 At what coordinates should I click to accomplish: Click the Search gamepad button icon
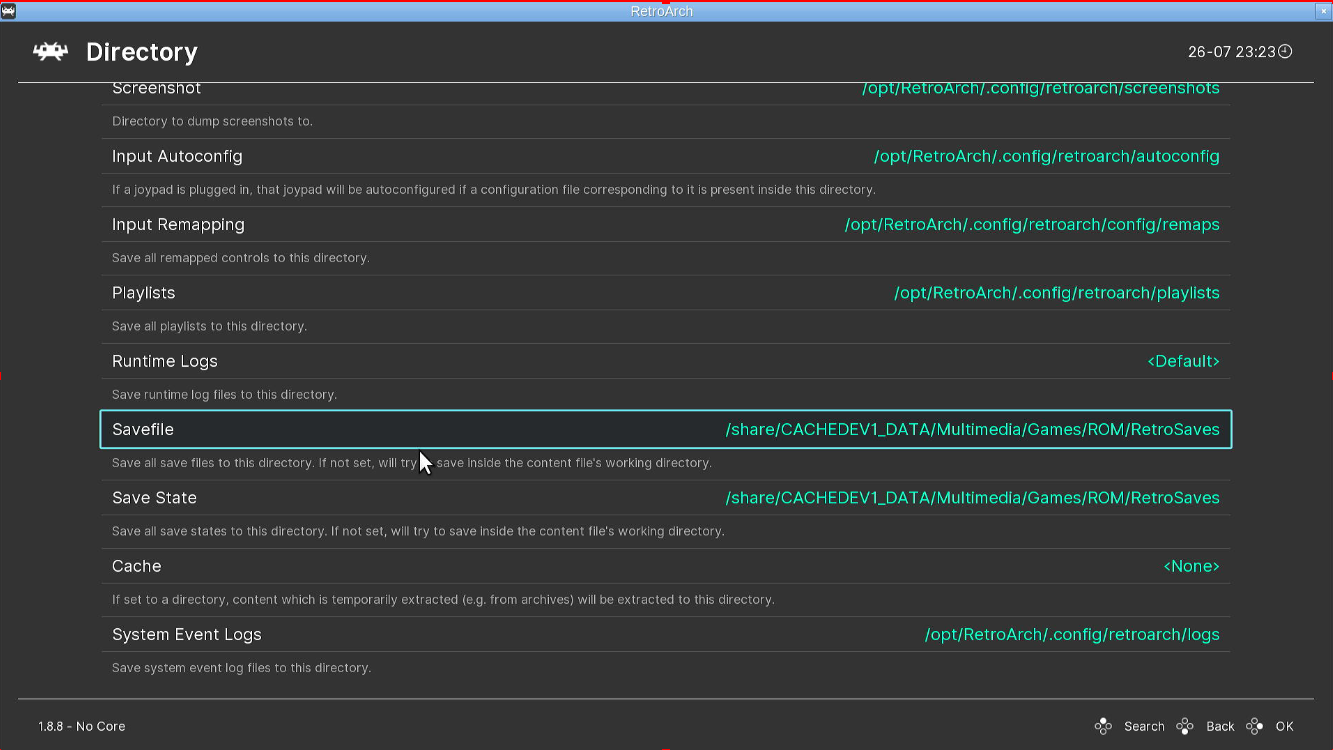pos(1103,726)
